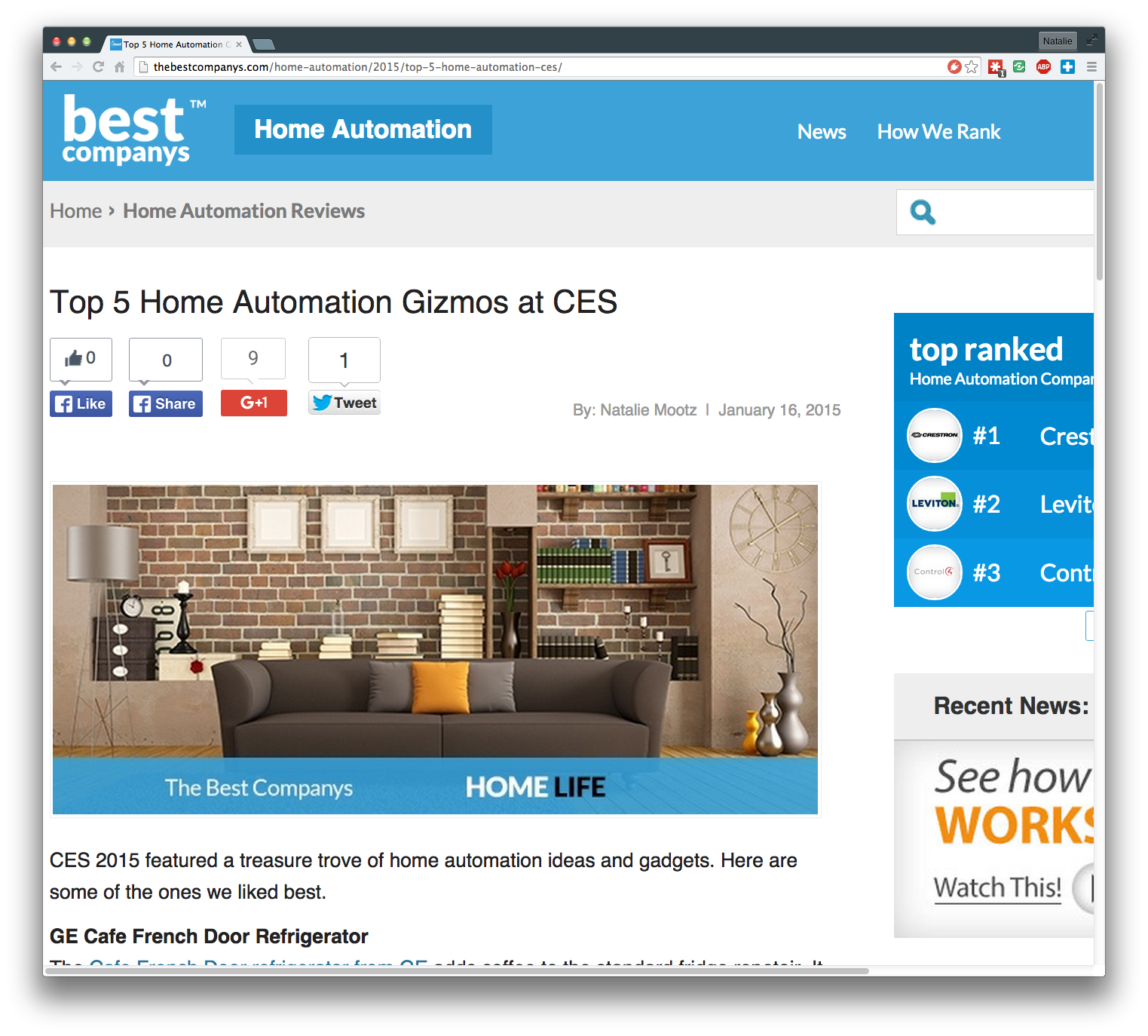Image resolution: width=1148 pixels, height=1036 pixels.
Task: Click the Google G+1 button
Action: click(254, 403)
